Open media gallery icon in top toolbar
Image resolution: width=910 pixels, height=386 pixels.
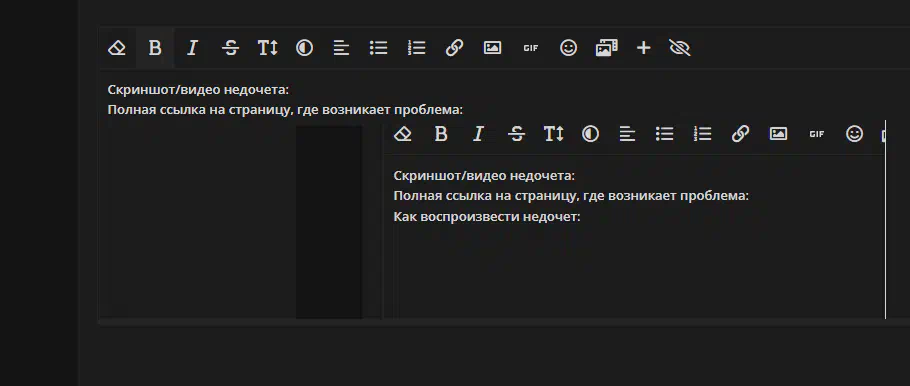pyautogui.click(x=606, y=48)
